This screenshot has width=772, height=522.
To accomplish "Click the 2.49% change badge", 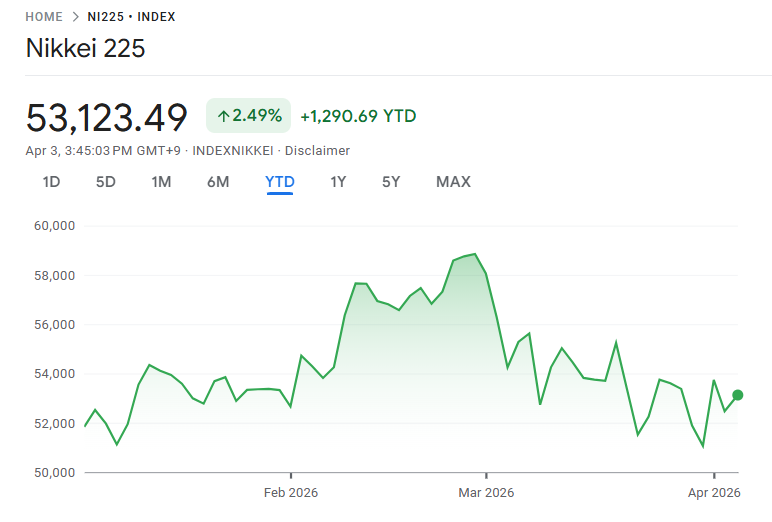I will 249,116.
